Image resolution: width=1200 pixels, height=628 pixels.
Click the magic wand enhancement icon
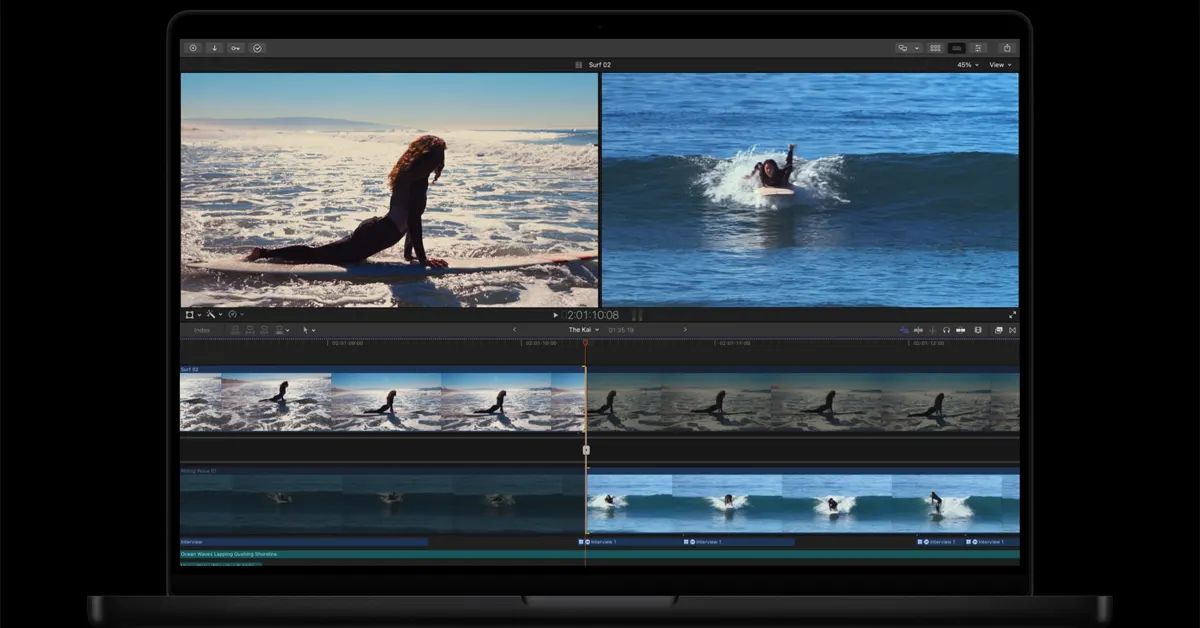tap(211, 314)
